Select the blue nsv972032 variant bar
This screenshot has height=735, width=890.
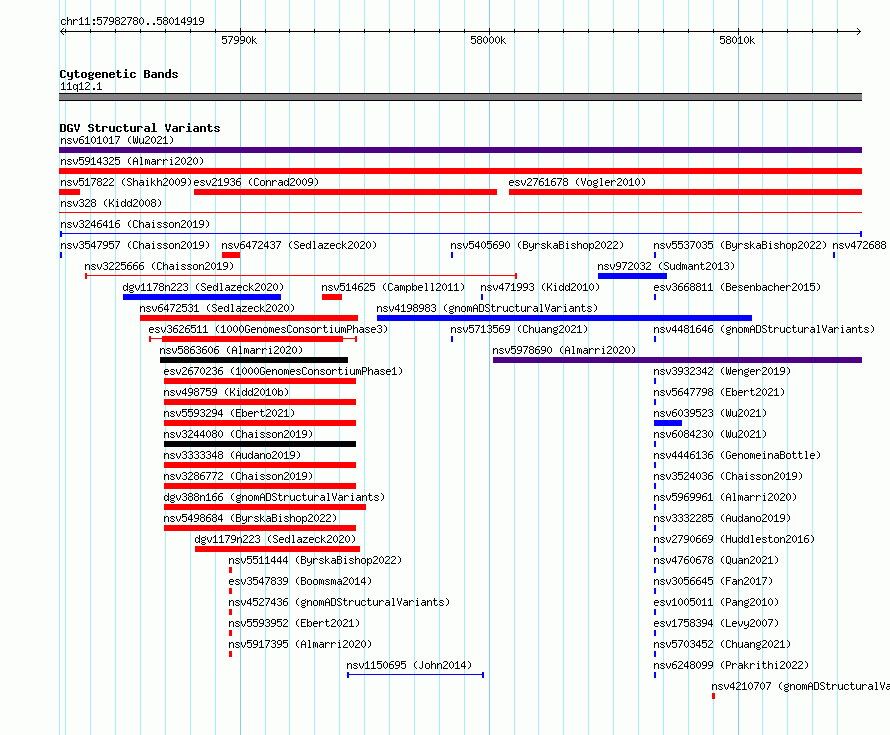(x=632, y=276)
